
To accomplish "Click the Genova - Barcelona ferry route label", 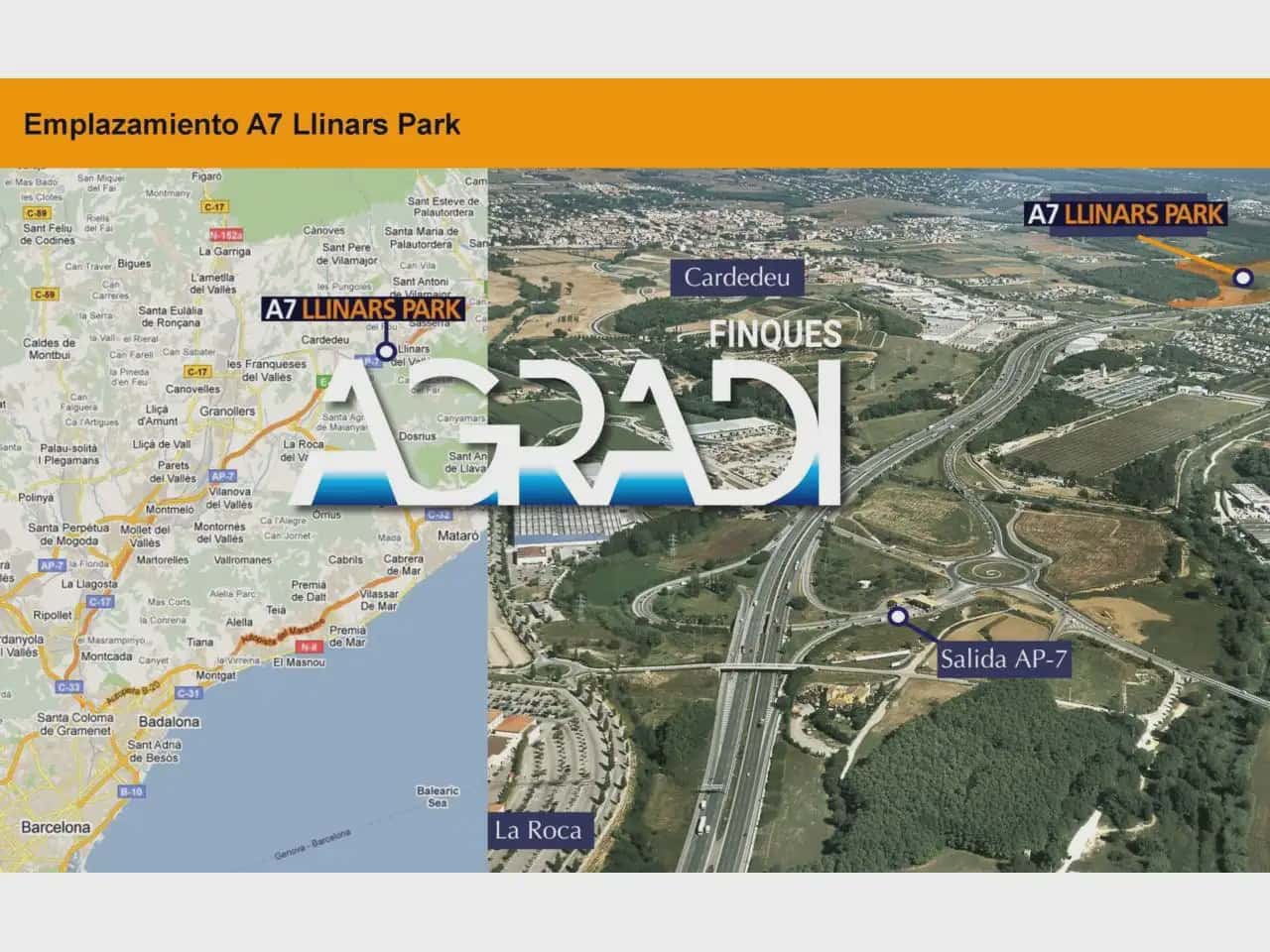I will (313, 847).
